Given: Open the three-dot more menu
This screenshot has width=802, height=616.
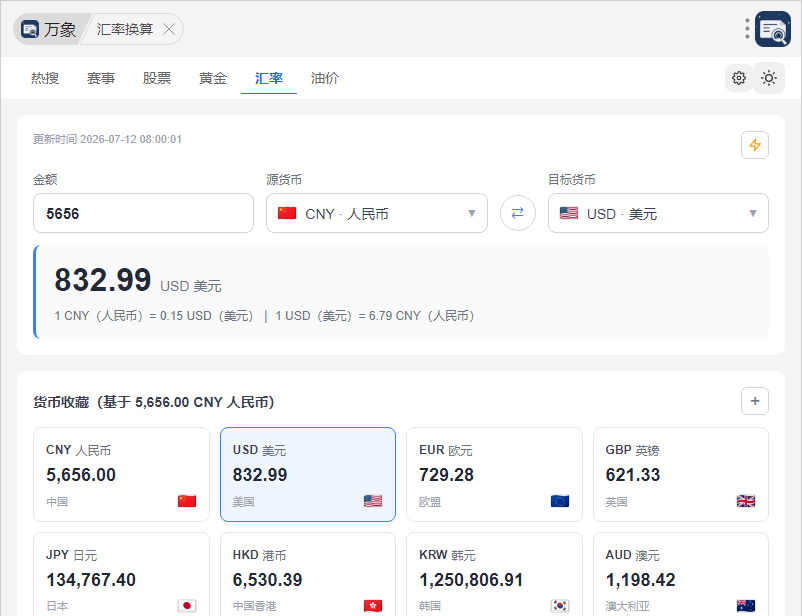Looking at the screenshot, I should 747,29.
